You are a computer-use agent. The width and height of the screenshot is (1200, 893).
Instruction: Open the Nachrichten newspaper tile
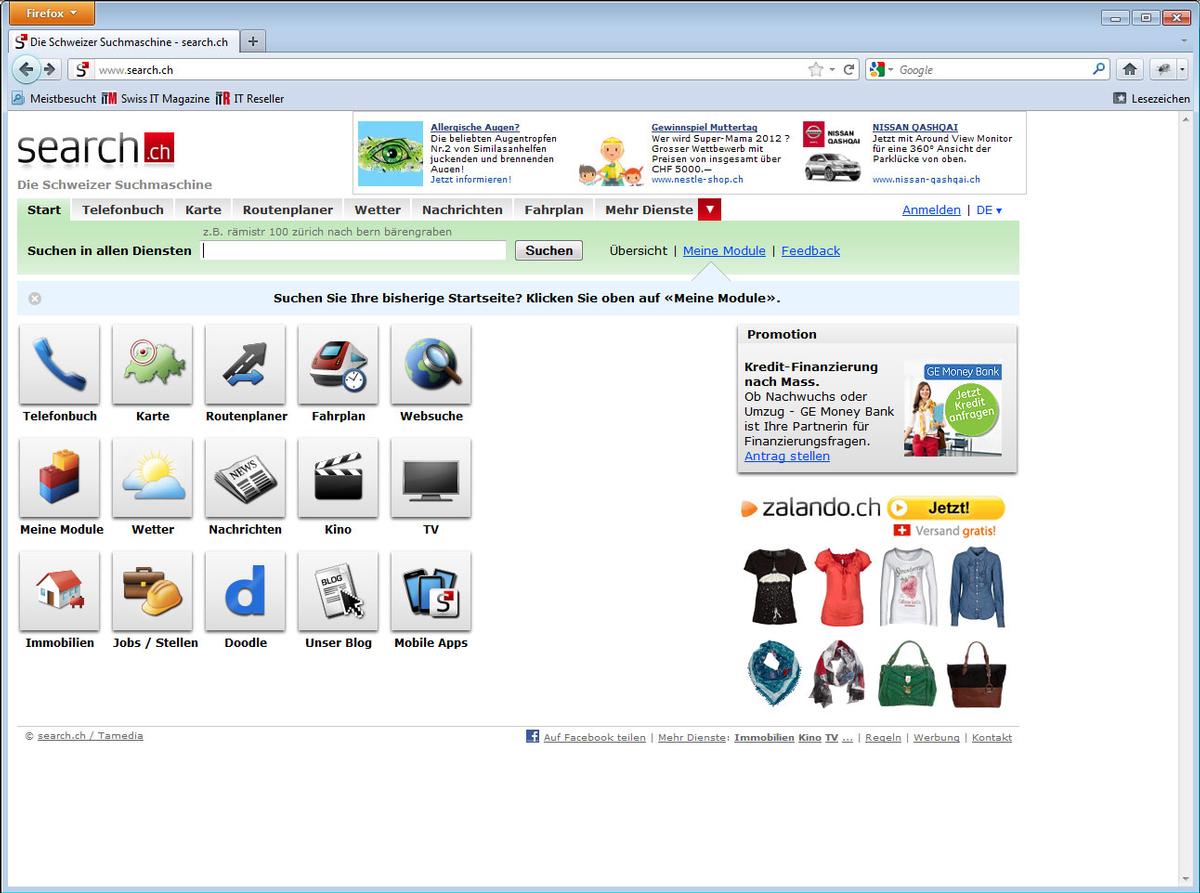click(245, 477)
